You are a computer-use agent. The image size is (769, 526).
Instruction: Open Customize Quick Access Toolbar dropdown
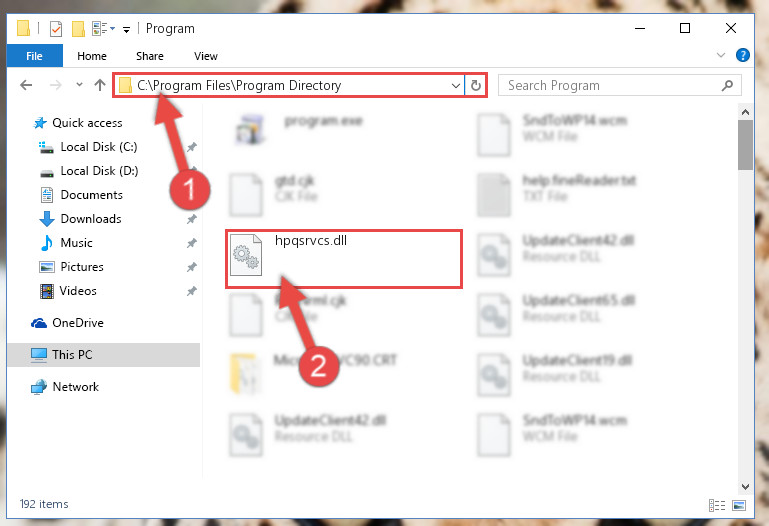[x=126, y=30]
